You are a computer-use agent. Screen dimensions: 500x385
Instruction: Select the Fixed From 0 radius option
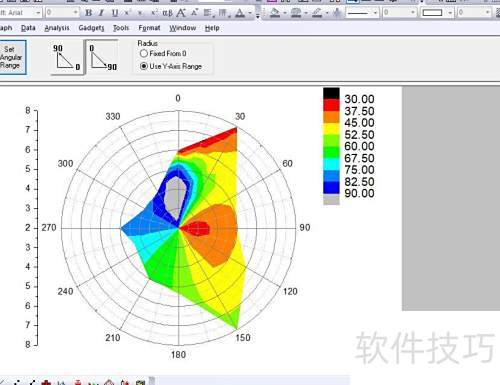pos(163,53)
